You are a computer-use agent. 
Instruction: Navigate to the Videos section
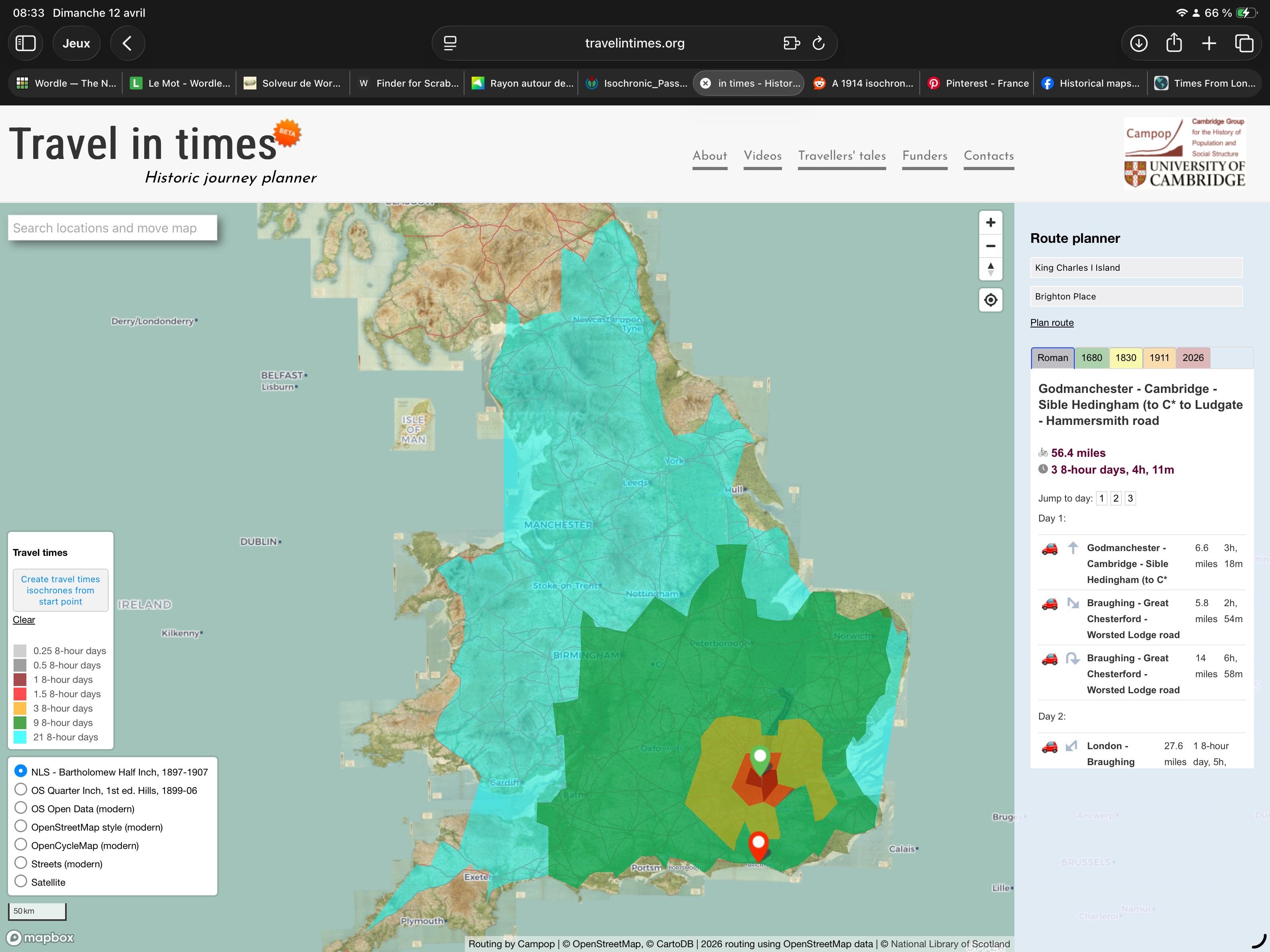[762, 156]
